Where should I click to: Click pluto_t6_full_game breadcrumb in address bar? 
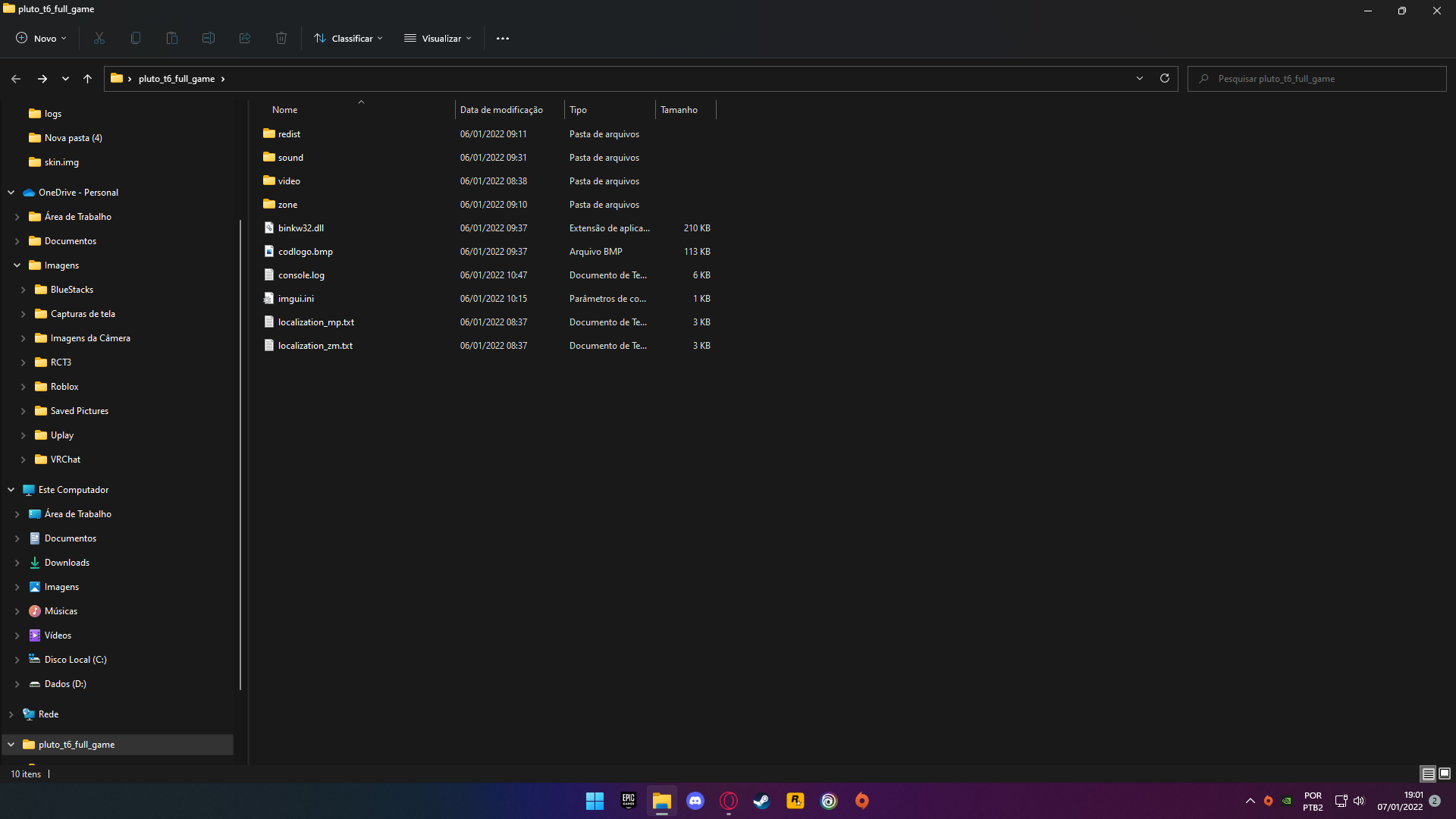[177, 79]
